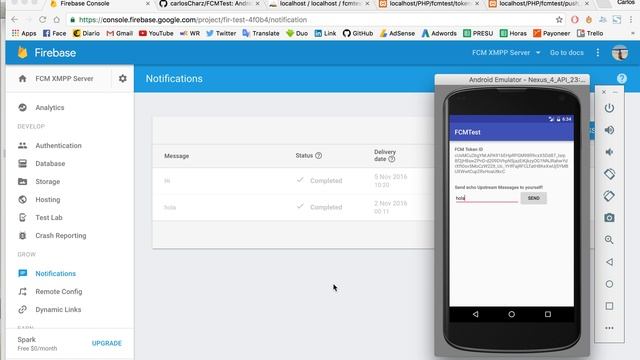Click emulator zoom magnifier icon
Viewport: 640px width, 360px height.
tap(609, 240)
